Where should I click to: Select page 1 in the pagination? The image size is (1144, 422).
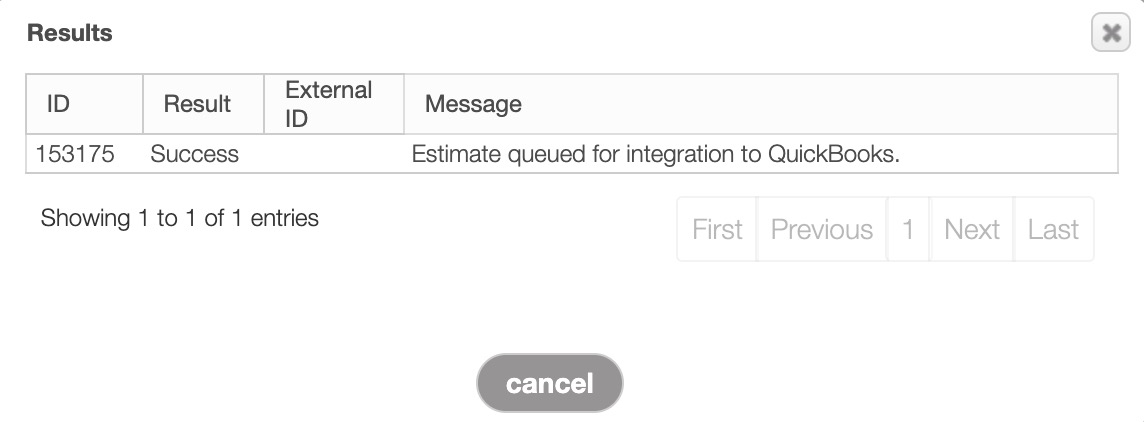908,229
